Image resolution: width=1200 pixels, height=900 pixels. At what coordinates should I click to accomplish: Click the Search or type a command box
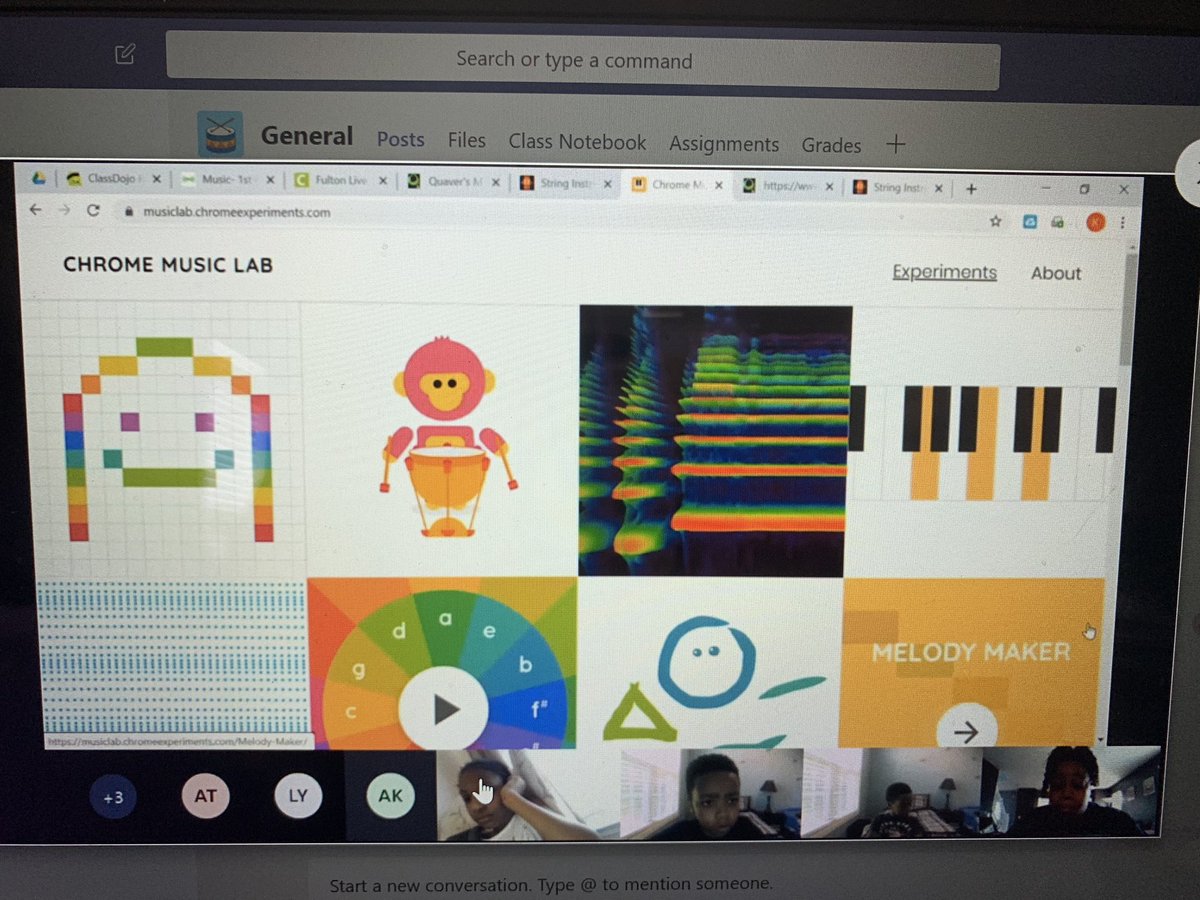click(582, 60)
